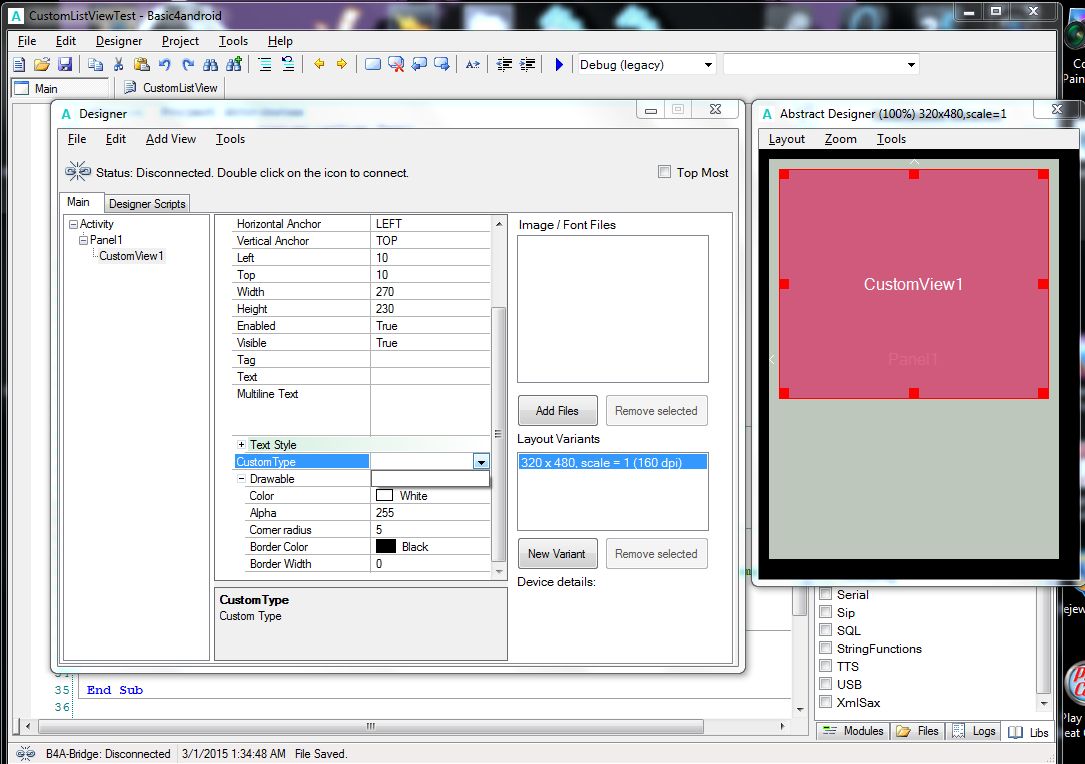The height and width of the screenshot is (764, 1085).
Task: Click the Find binoculars icon
Action: [211, 64]
